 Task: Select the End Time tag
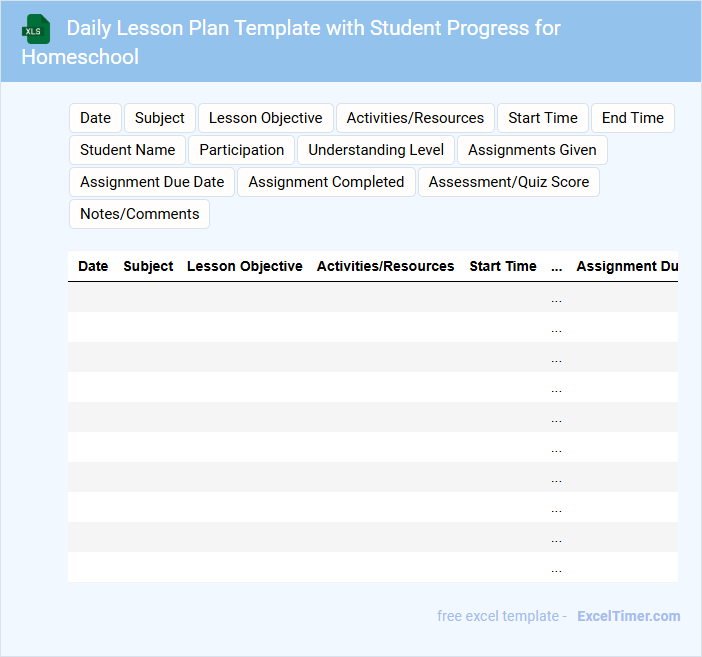(632, 118)
